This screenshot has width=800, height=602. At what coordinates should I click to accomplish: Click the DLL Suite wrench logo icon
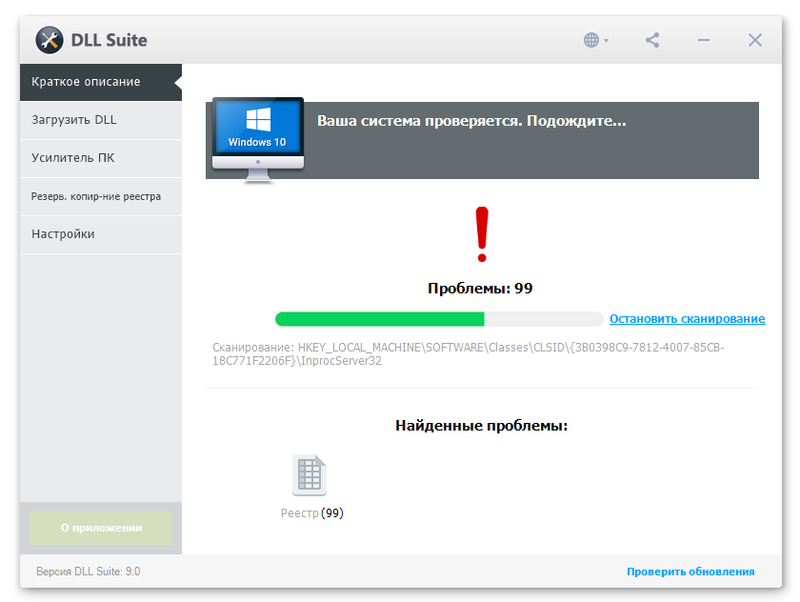(49, 40)
